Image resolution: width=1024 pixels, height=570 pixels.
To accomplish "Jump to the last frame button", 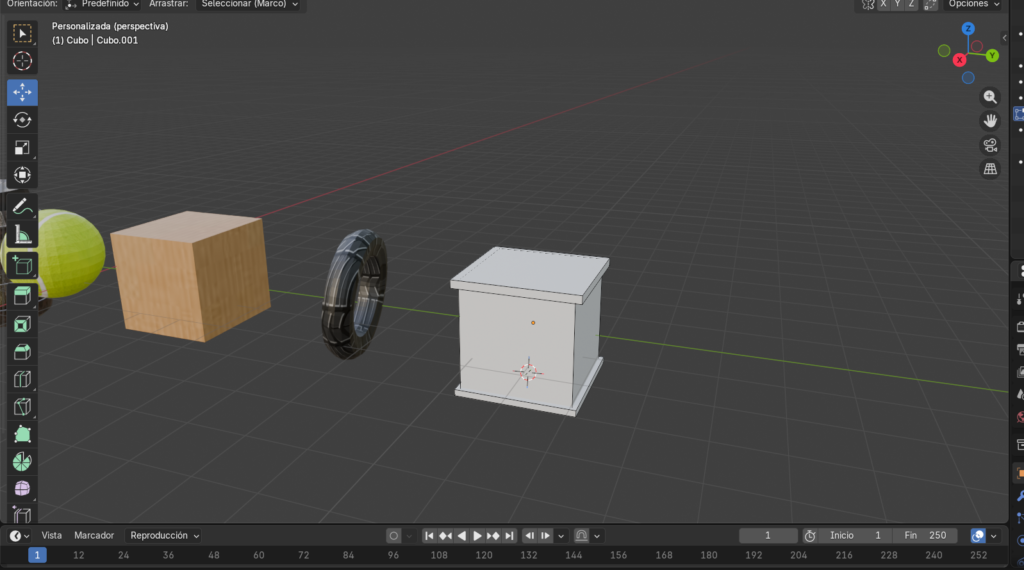I will 509,536.
